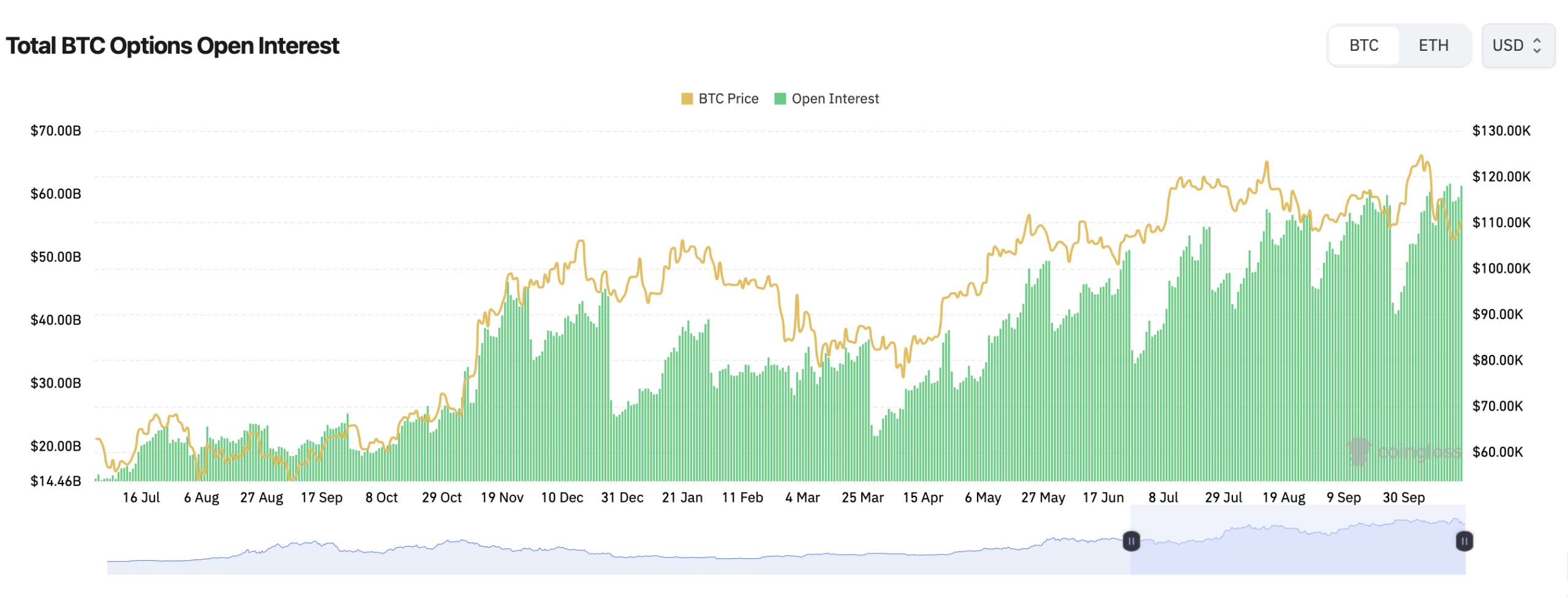Grab the left range selector handle
The width and height of the screenshot is (1568, 598).
tap(1131, 541)
